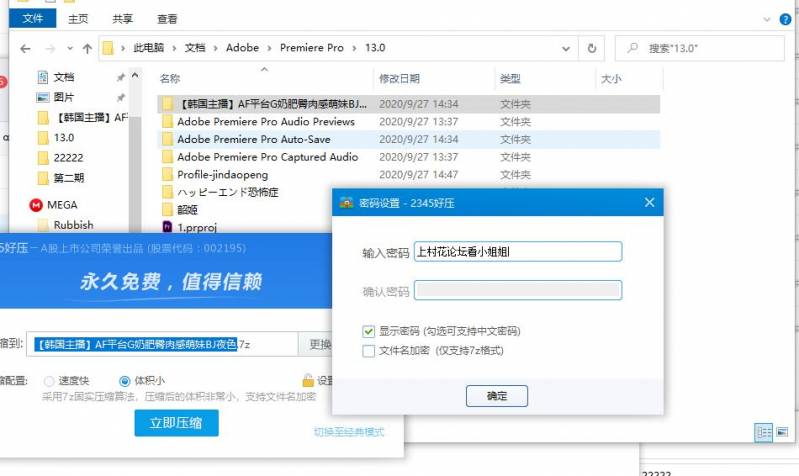The image size is (799, 476).
Task: Select Profile-jindaopeng folder
Action: [x=222, y=175]
